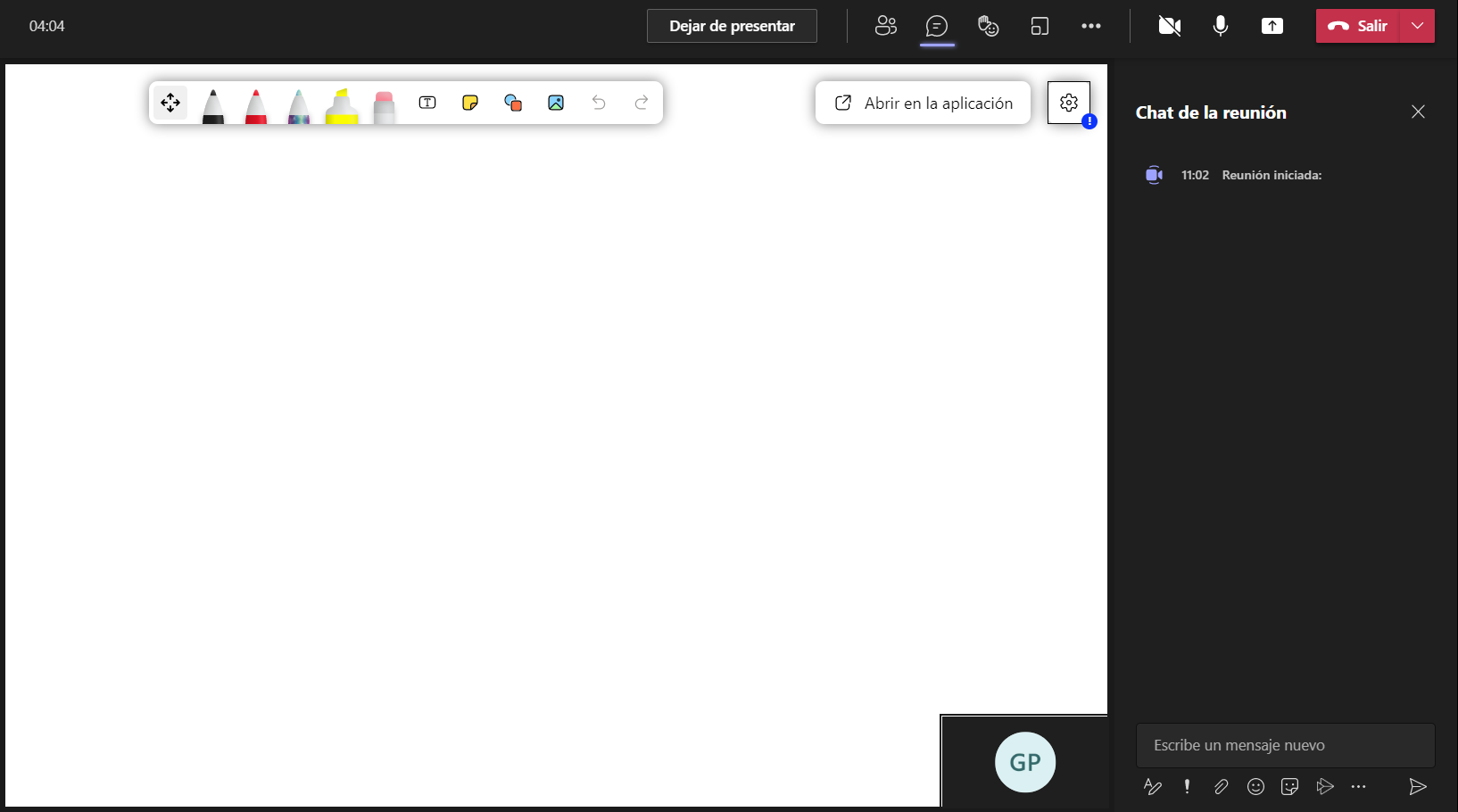Open the emoji picker in chat
The width and height of the screenshot is (1458, 812).
pos(1255,786)
